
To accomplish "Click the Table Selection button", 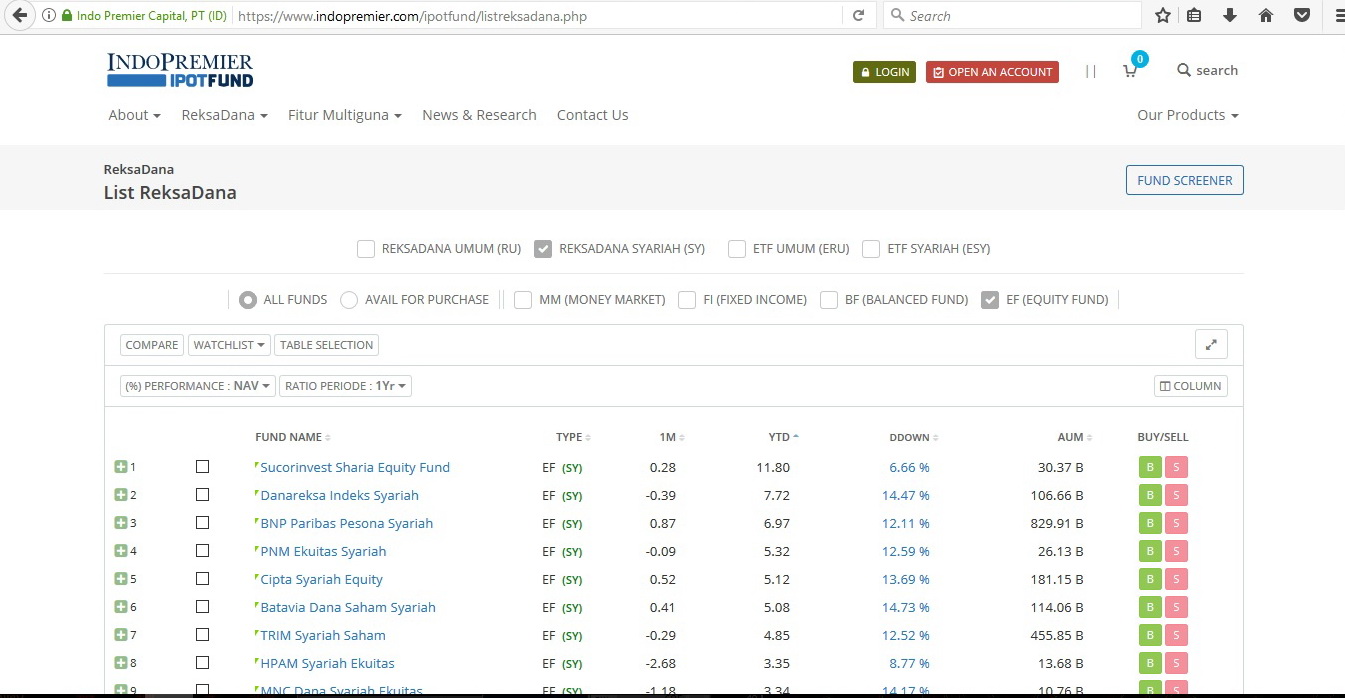I will pyautogui.click(x=326, y=345).
